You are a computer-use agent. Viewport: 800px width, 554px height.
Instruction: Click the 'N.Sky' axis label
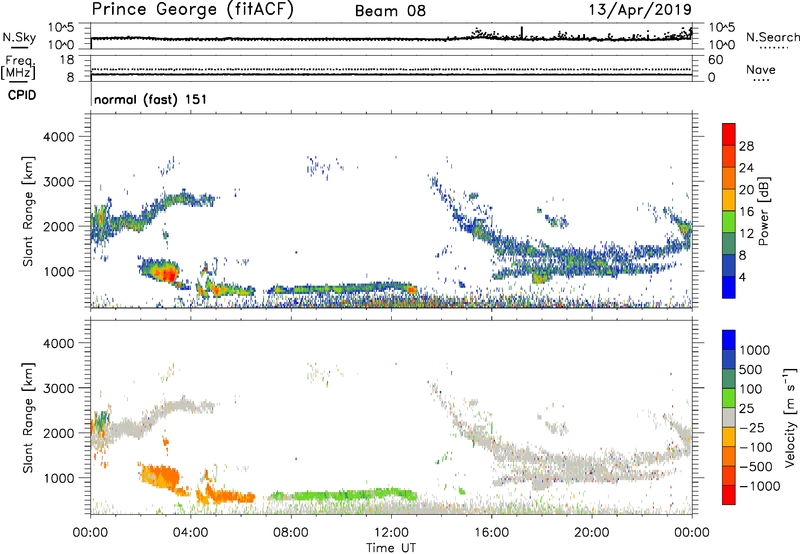pyautogui.click(x=19, y=37)
